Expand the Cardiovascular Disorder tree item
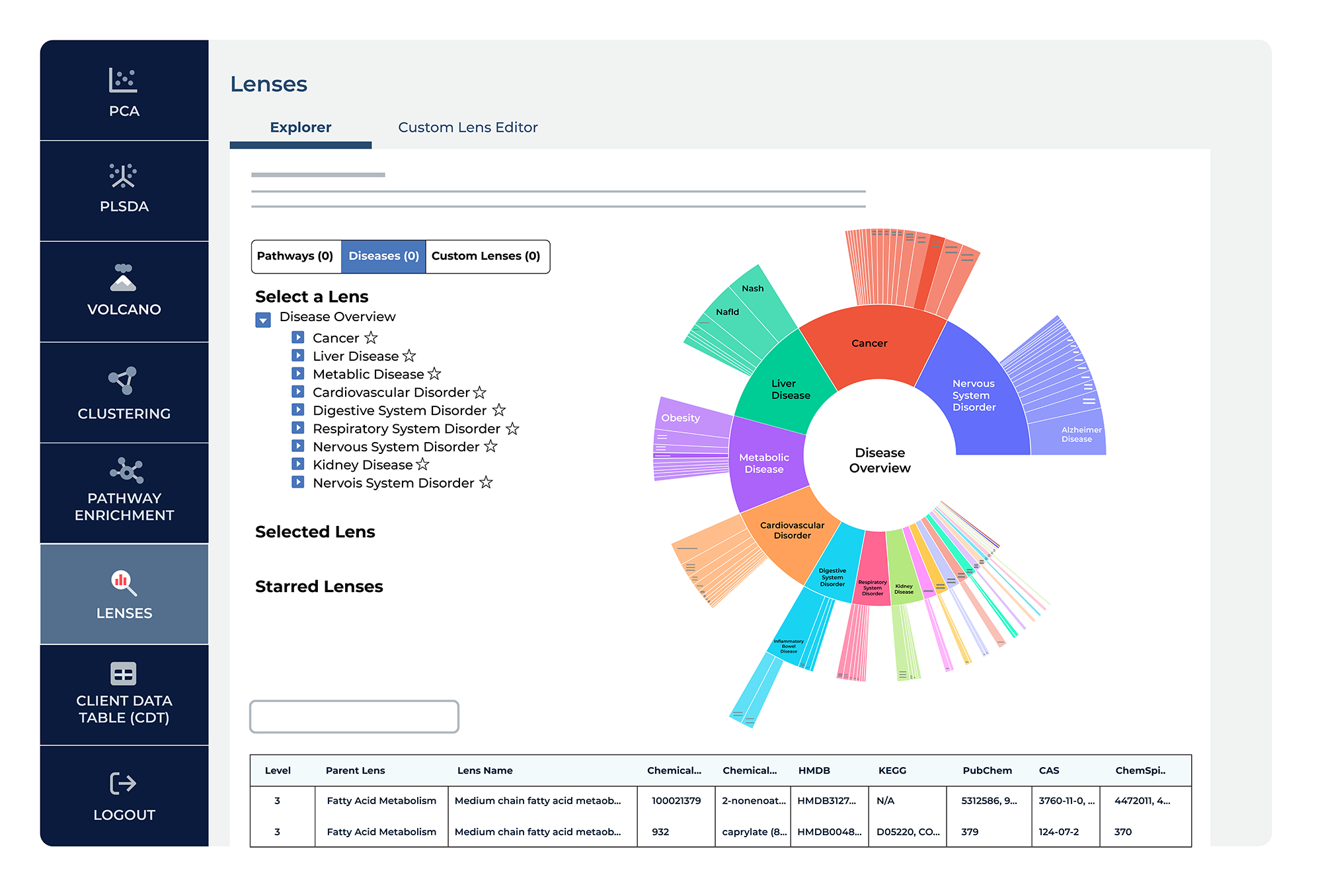The width and height of the screenshot is (1322, 896). pos(298,392)
